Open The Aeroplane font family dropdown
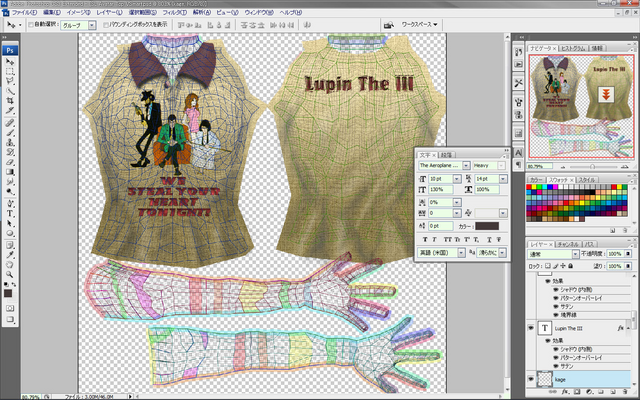Screen dimensions: 640x400 (466, 165)
